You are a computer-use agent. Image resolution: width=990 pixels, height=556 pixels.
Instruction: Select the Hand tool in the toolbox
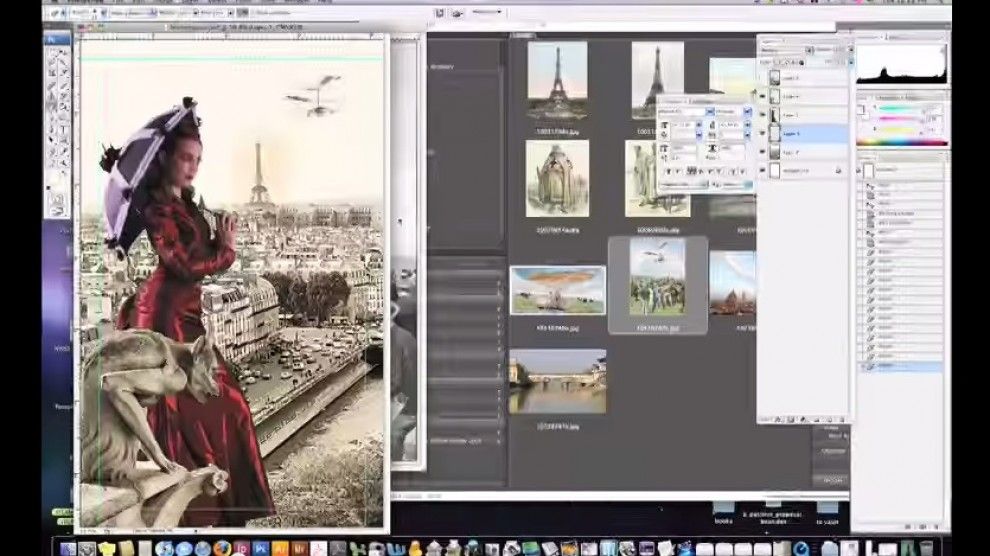pos(52,164)
